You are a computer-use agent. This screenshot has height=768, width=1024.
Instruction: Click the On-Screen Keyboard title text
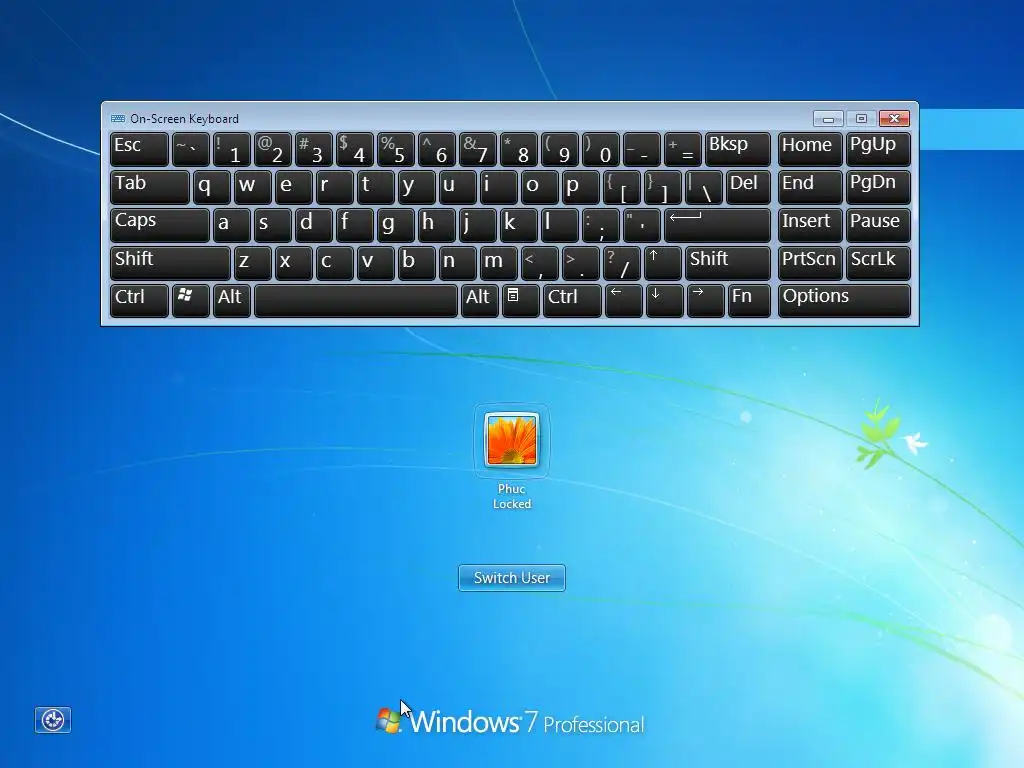pyautogui.click(x=184, y=119)
